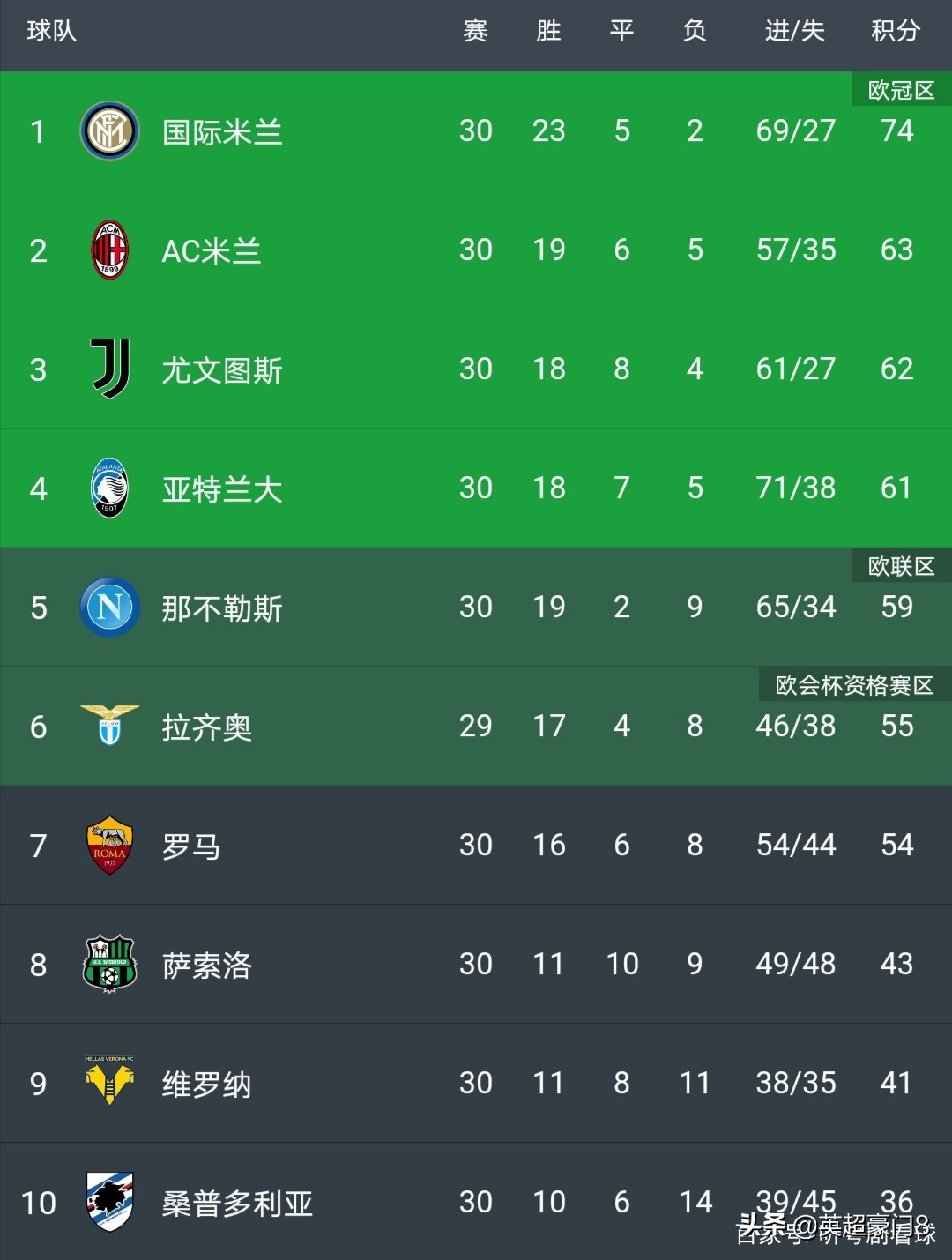Tap the Inter Milan club crest
952x1260 pixels.
(109, 131)
